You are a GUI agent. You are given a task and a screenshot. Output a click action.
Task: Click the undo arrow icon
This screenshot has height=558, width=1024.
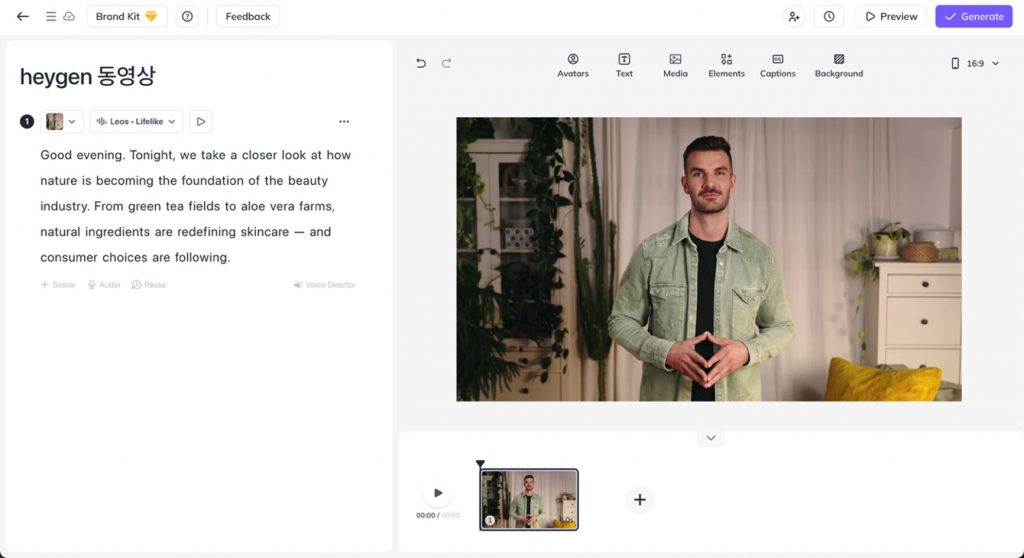421,63
